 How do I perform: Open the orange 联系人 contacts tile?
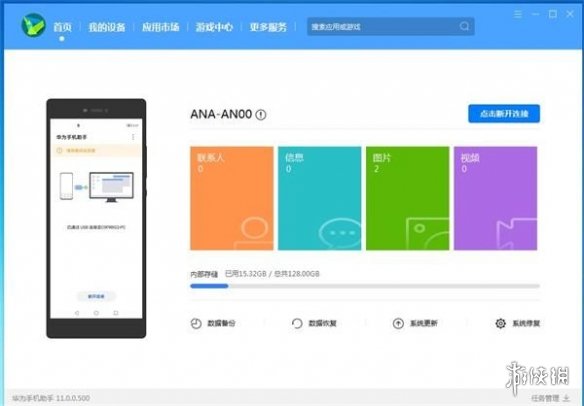[x=232, y=198]
